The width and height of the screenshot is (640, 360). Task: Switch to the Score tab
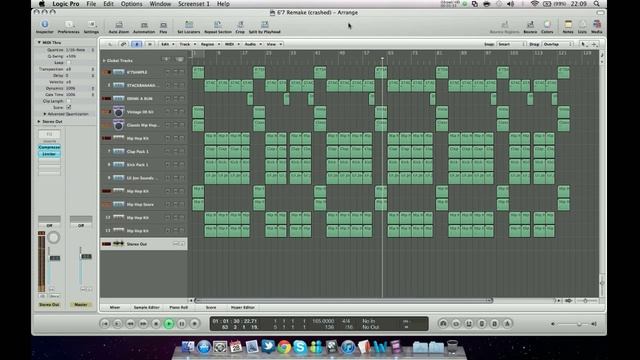click(211, 307)
